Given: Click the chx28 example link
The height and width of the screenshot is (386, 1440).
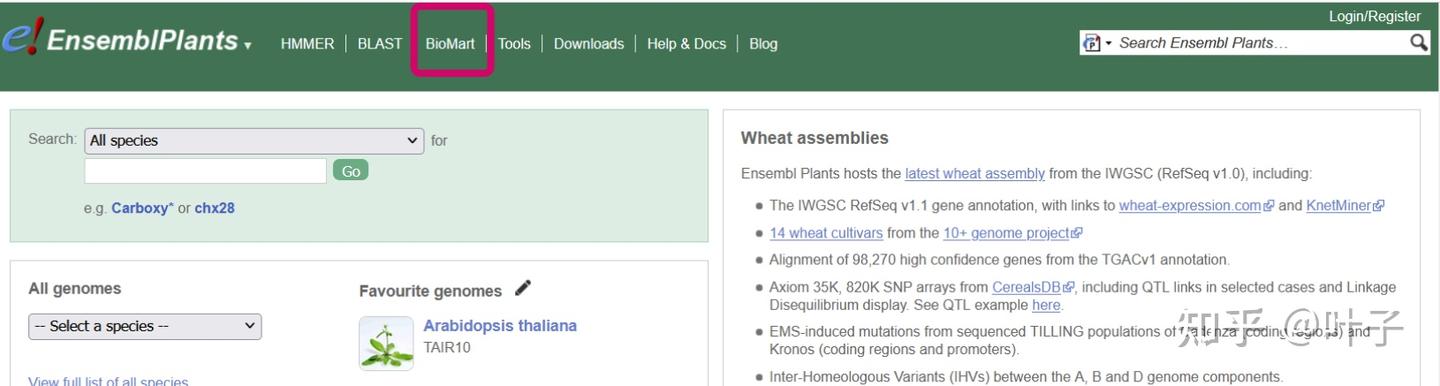Looking at the screenshot, I should 215,208.
